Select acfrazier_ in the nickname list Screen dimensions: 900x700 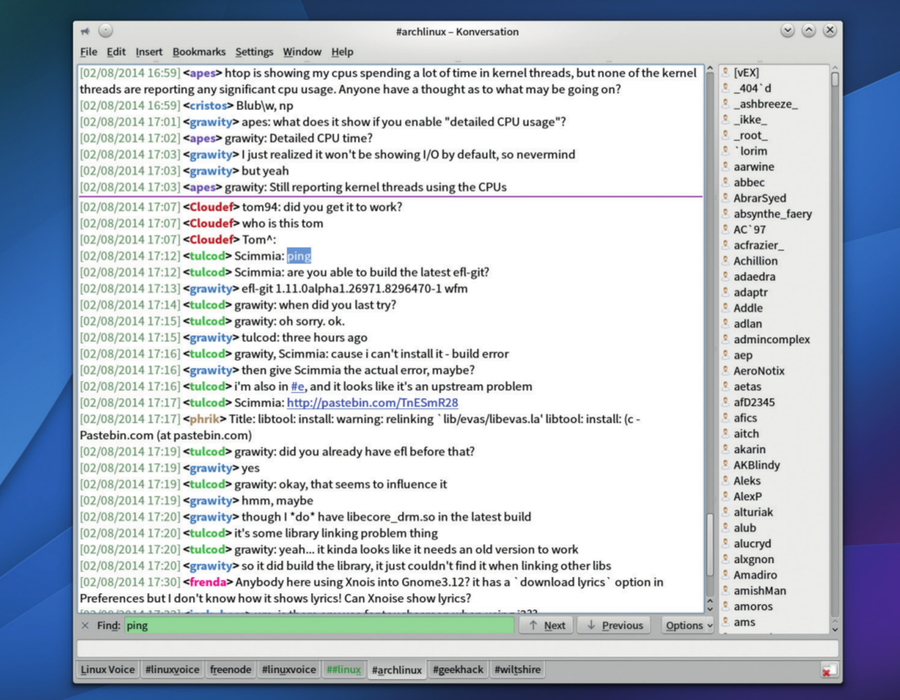click(x=758, y=245)
